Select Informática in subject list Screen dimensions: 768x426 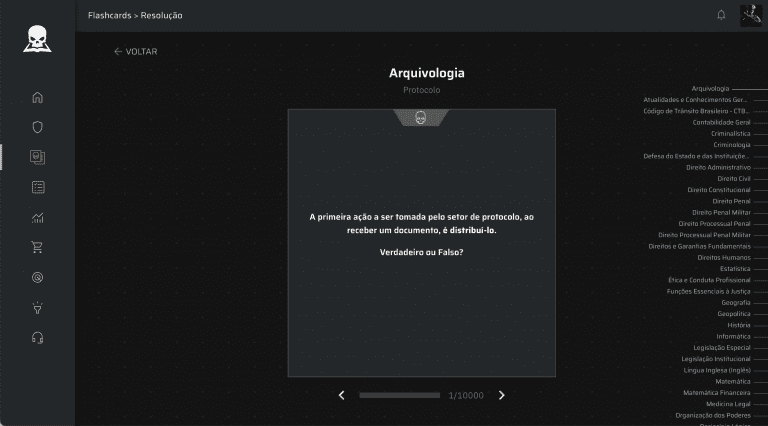733,336
